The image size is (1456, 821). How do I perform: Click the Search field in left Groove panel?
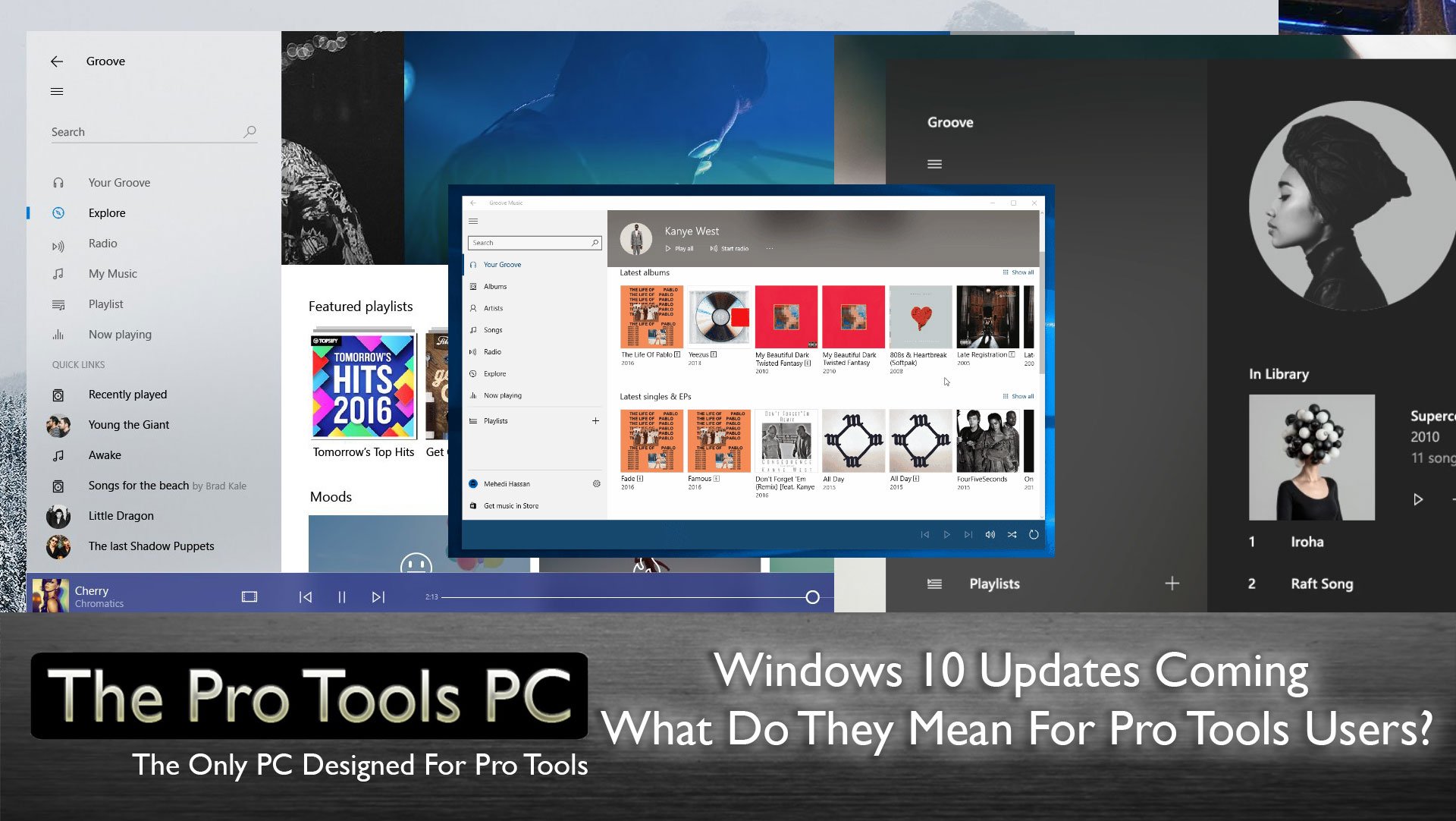[154, 132]
